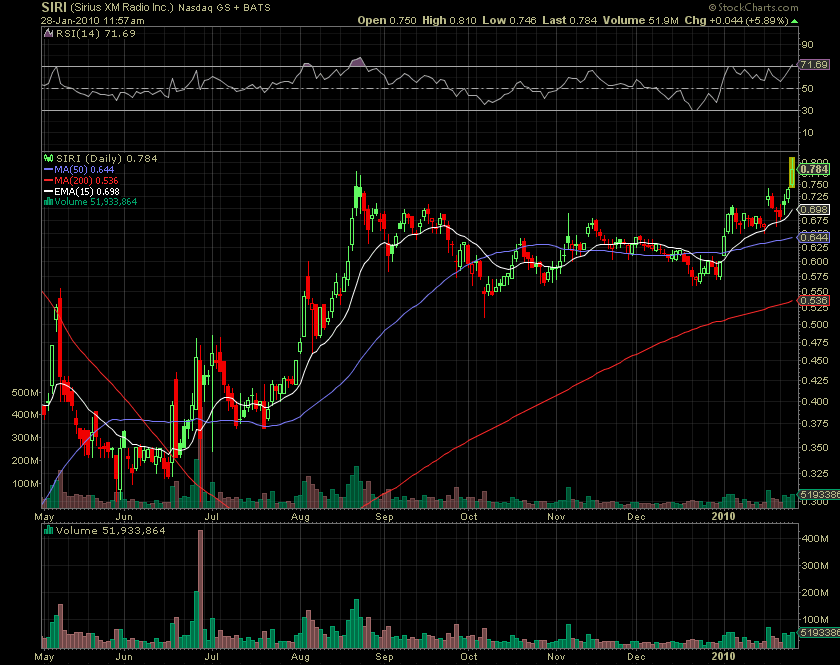The height and width of the screenshot is (667, 840).
Task: Click the 400M label in the lower volume panel
Action: pyautogui.click(x=815, y=539)
